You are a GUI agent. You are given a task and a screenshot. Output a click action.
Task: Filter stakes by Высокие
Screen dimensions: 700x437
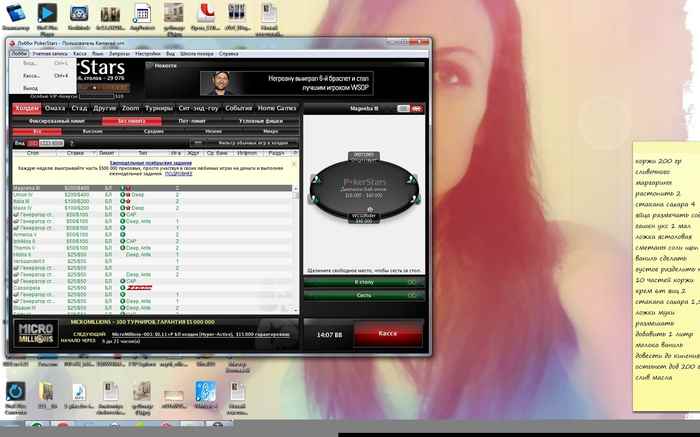tap(92, 132)
